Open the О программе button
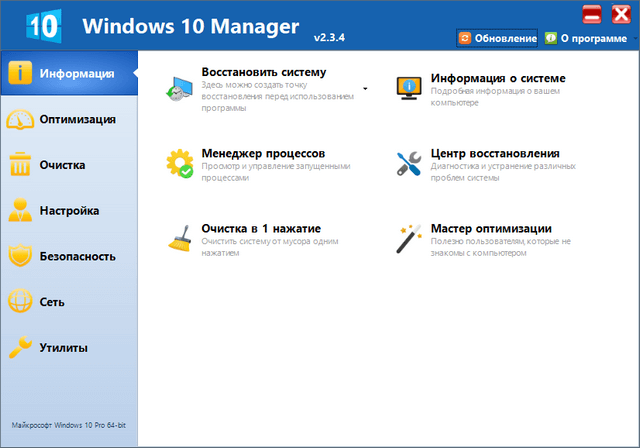The height and width of the screenshot is (448, 640). [583, 38]
